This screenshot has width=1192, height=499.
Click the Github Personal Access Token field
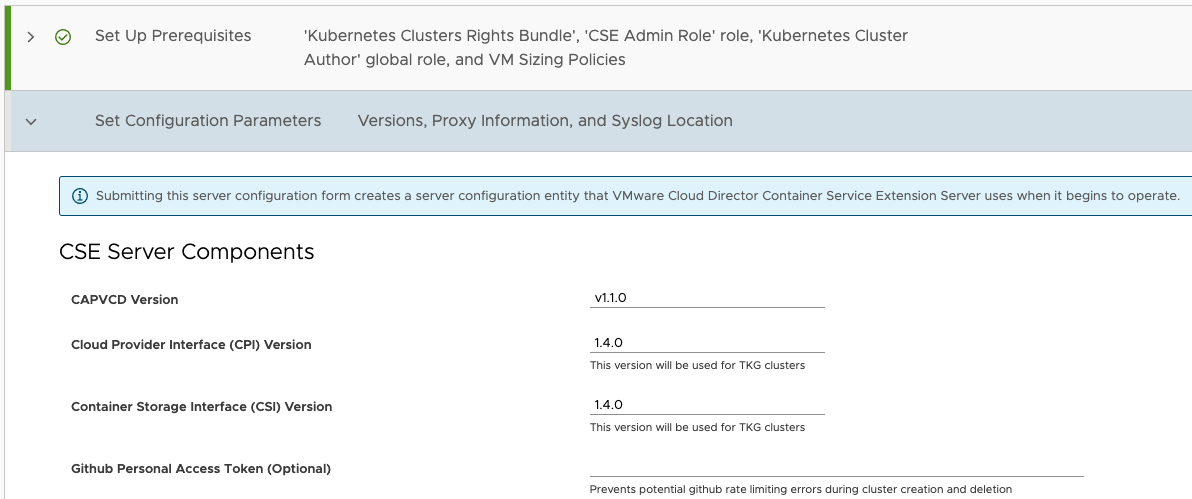coord(836,467)
